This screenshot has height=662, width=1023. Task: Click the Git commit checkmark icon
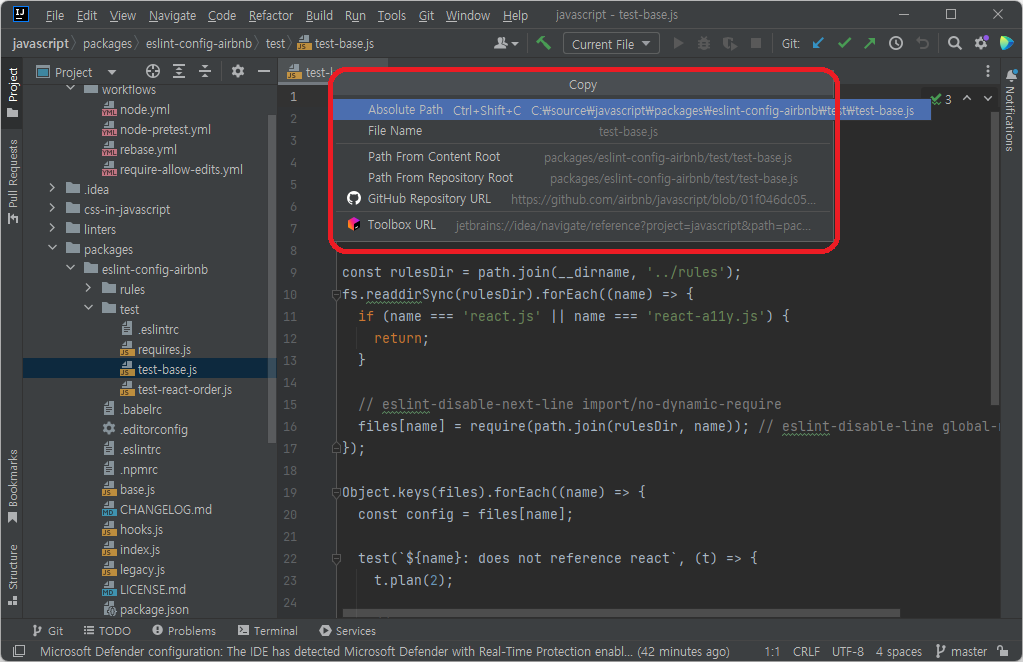pos(844,43)
